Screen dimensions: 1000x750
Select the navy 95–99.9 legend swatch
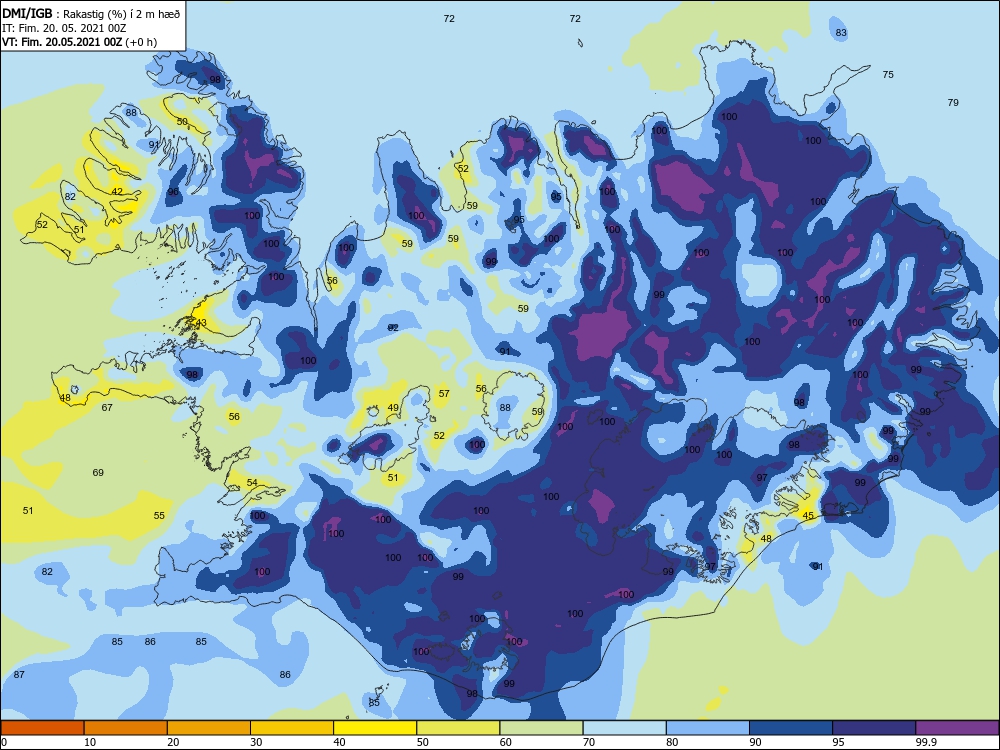click(x=874, y=728)
